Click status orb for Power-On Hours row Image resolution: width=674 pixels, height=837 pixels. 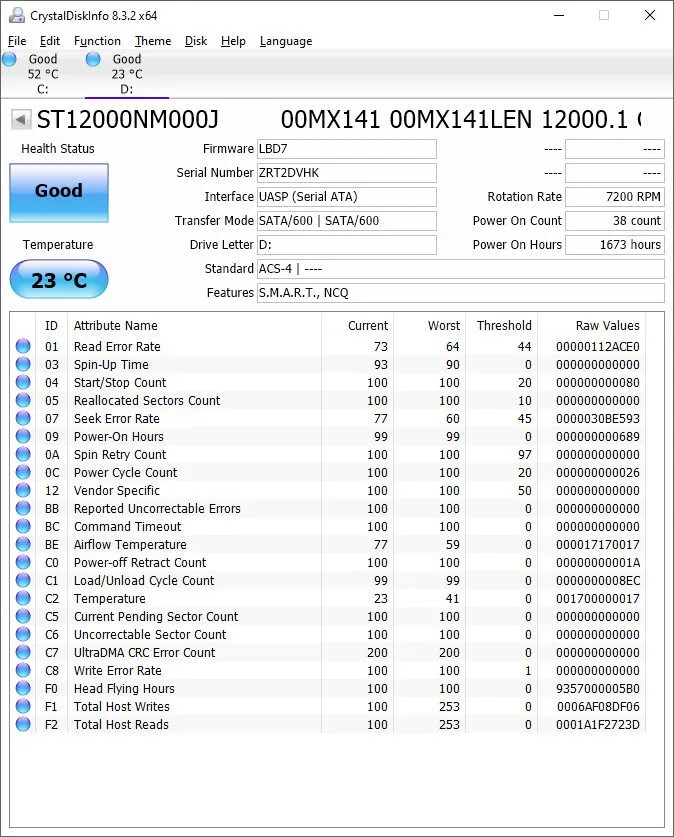tap(23, 436)
